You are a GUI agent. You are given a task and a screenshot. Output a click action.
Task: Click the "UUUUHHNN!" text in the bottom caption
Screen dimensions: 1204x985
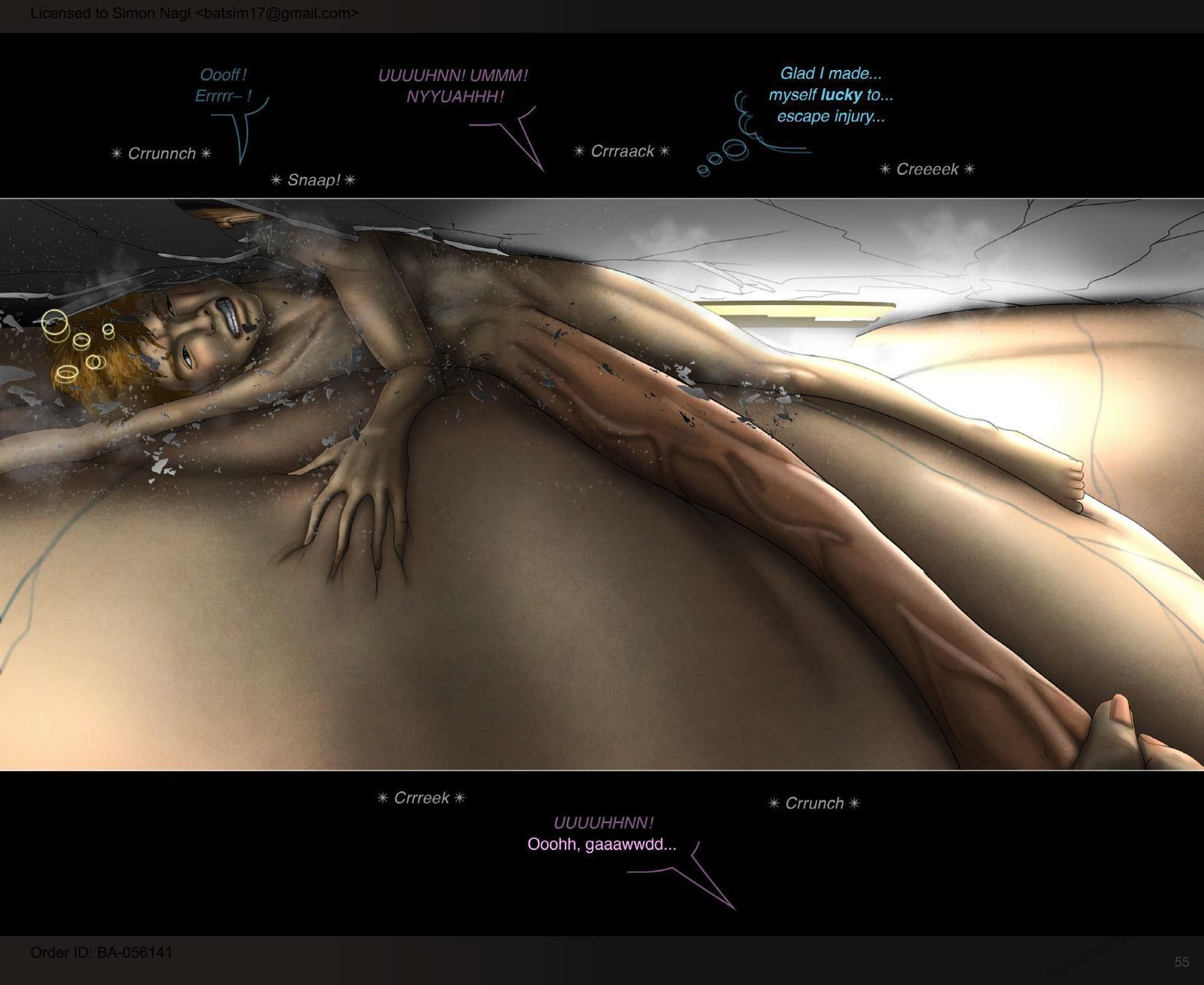(x=603, y=823)
